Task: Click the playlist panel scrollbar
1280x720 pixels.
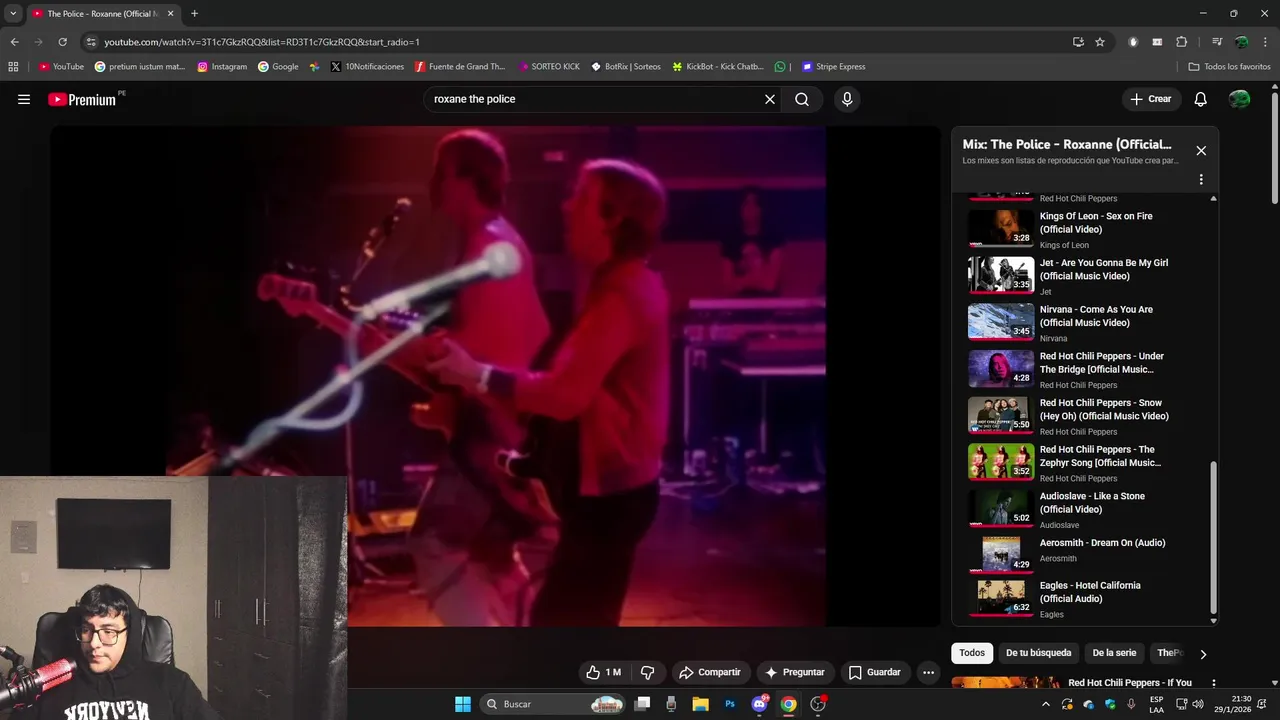Action: (x=1214, y=536)
